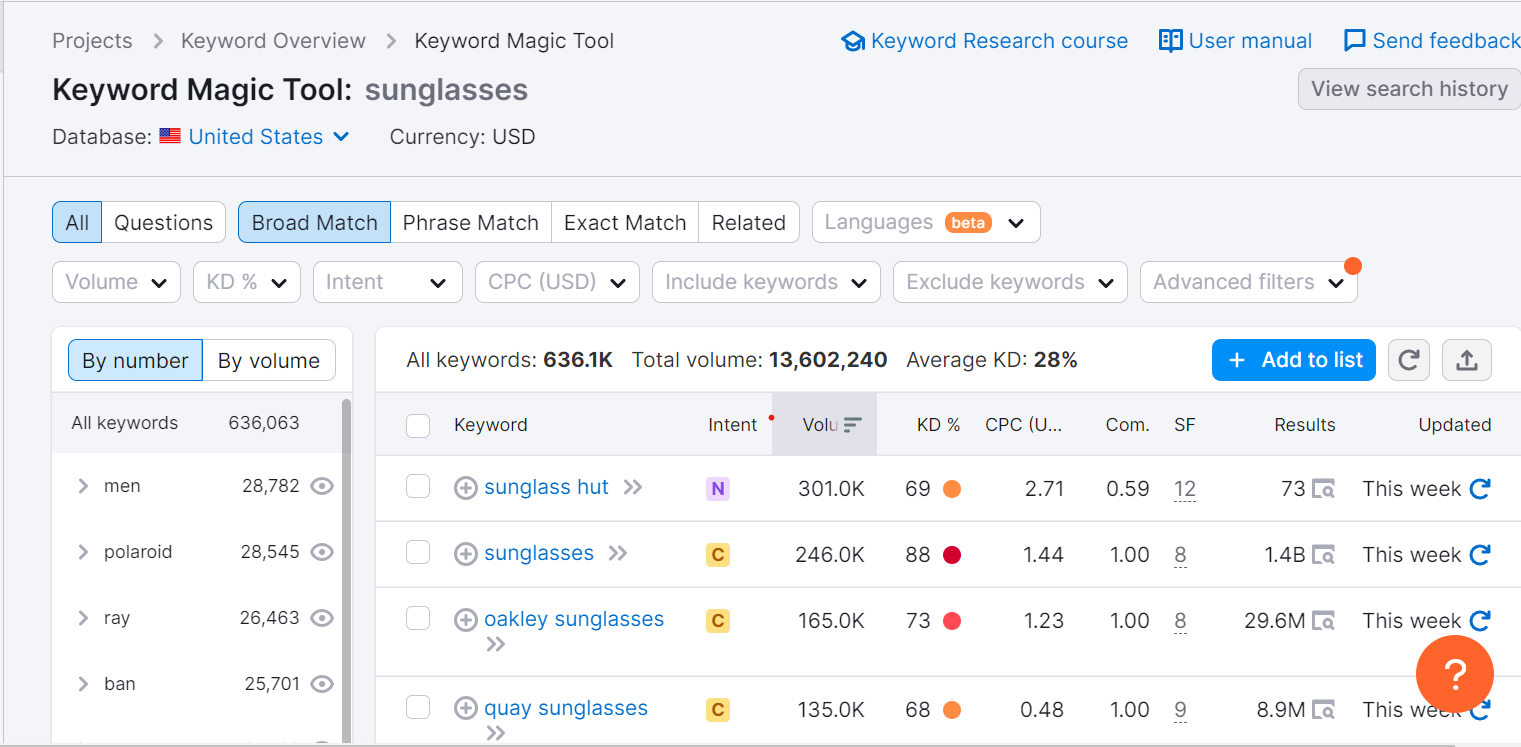The image size is (1521, 747).
Task: Open the quay sunglasses keyword link
Action: click(565, 709)
